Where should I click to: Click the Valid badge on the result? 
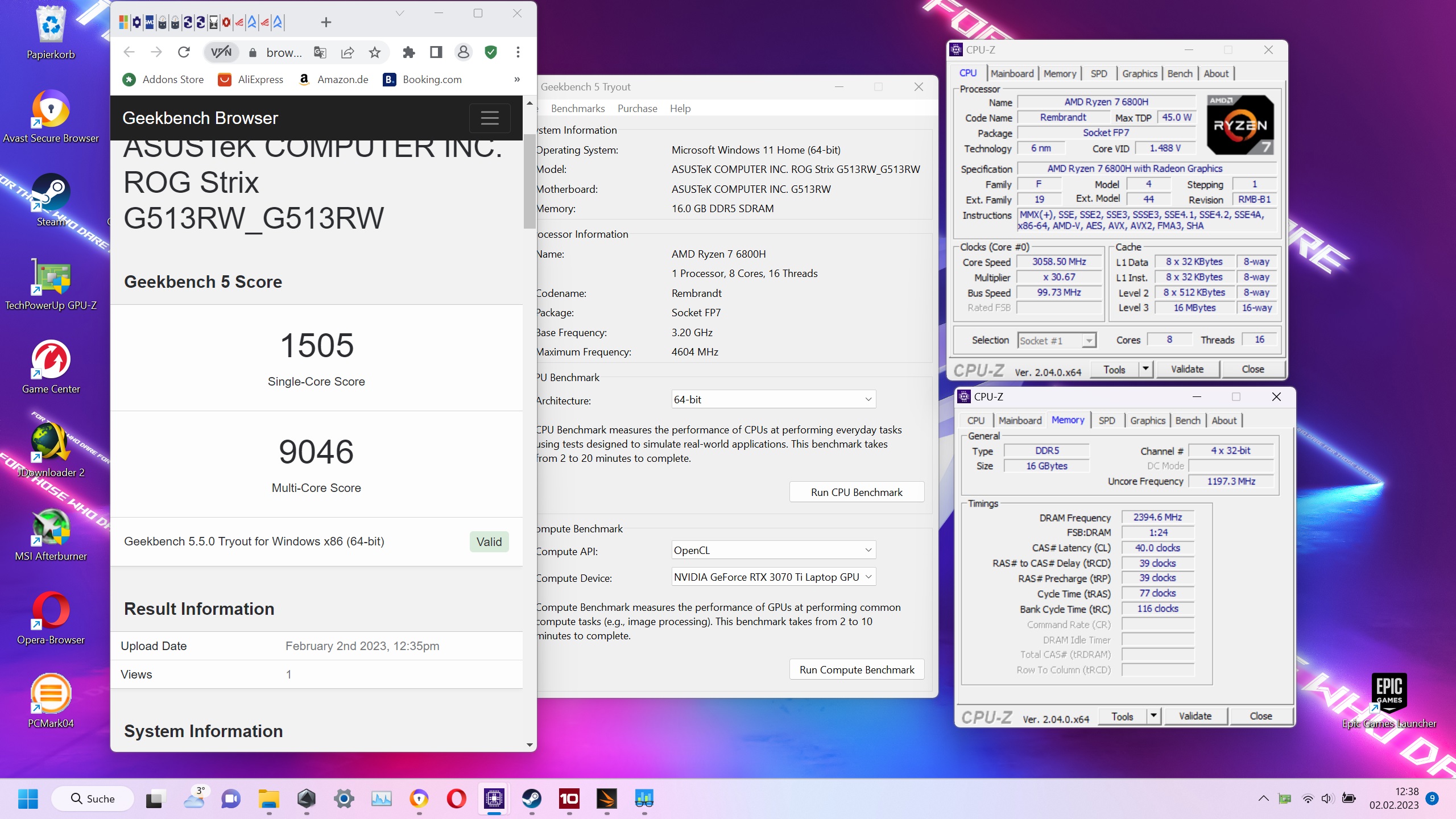coord(489,541)
